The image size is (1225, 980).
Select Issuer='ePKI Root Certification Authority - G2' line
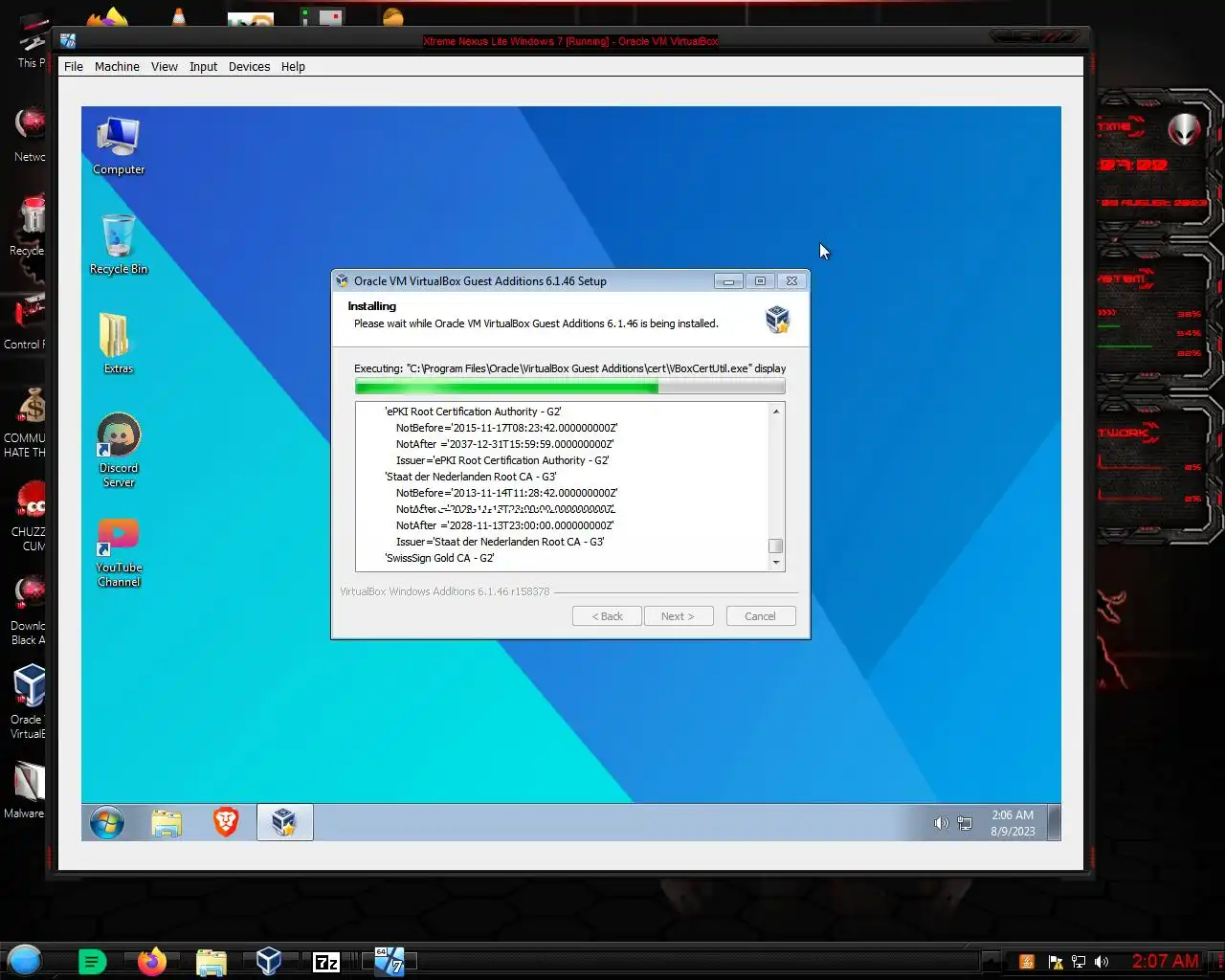click(502, 460)
